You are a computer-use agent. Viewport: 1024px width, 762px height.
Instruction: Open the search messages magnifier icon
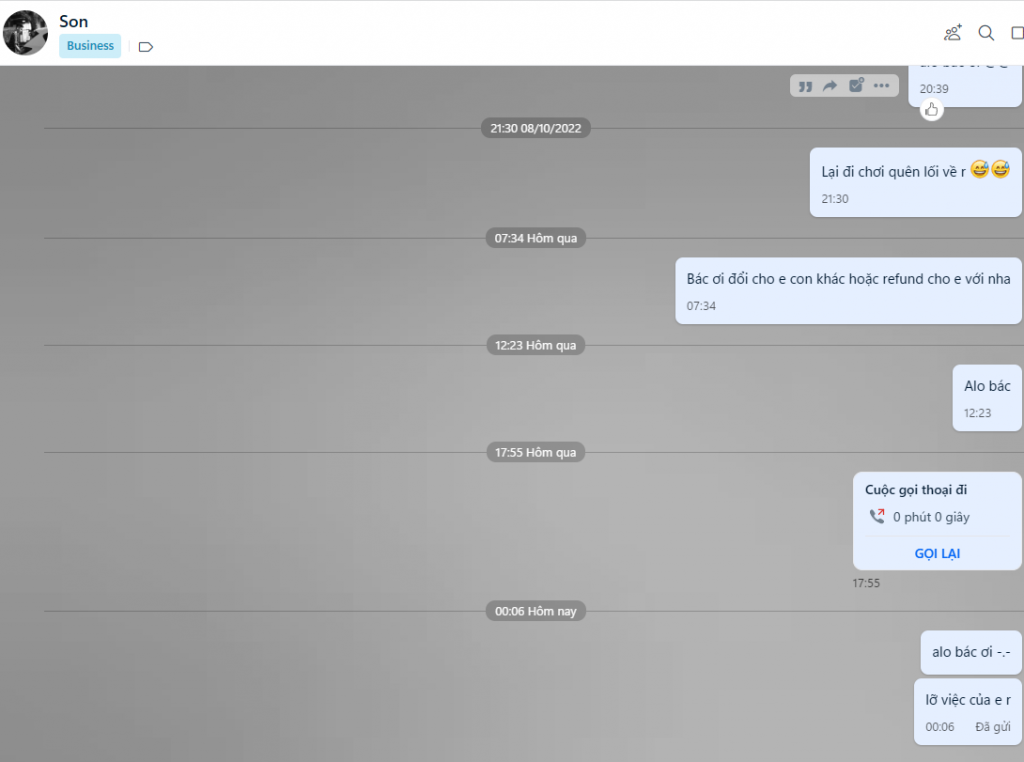pyautogui.click(x=986, y=33)
